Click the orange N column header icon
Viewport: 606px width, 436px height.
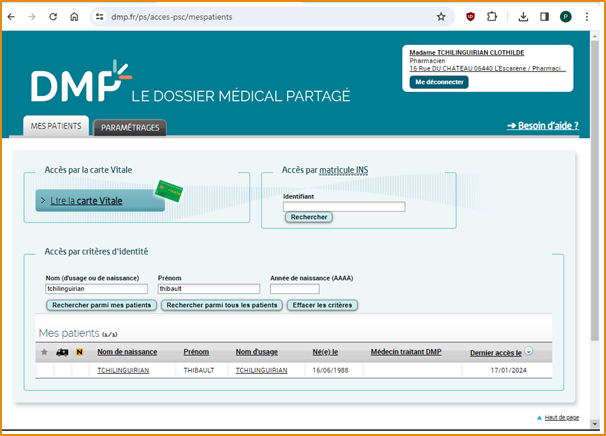click(79, 352)
